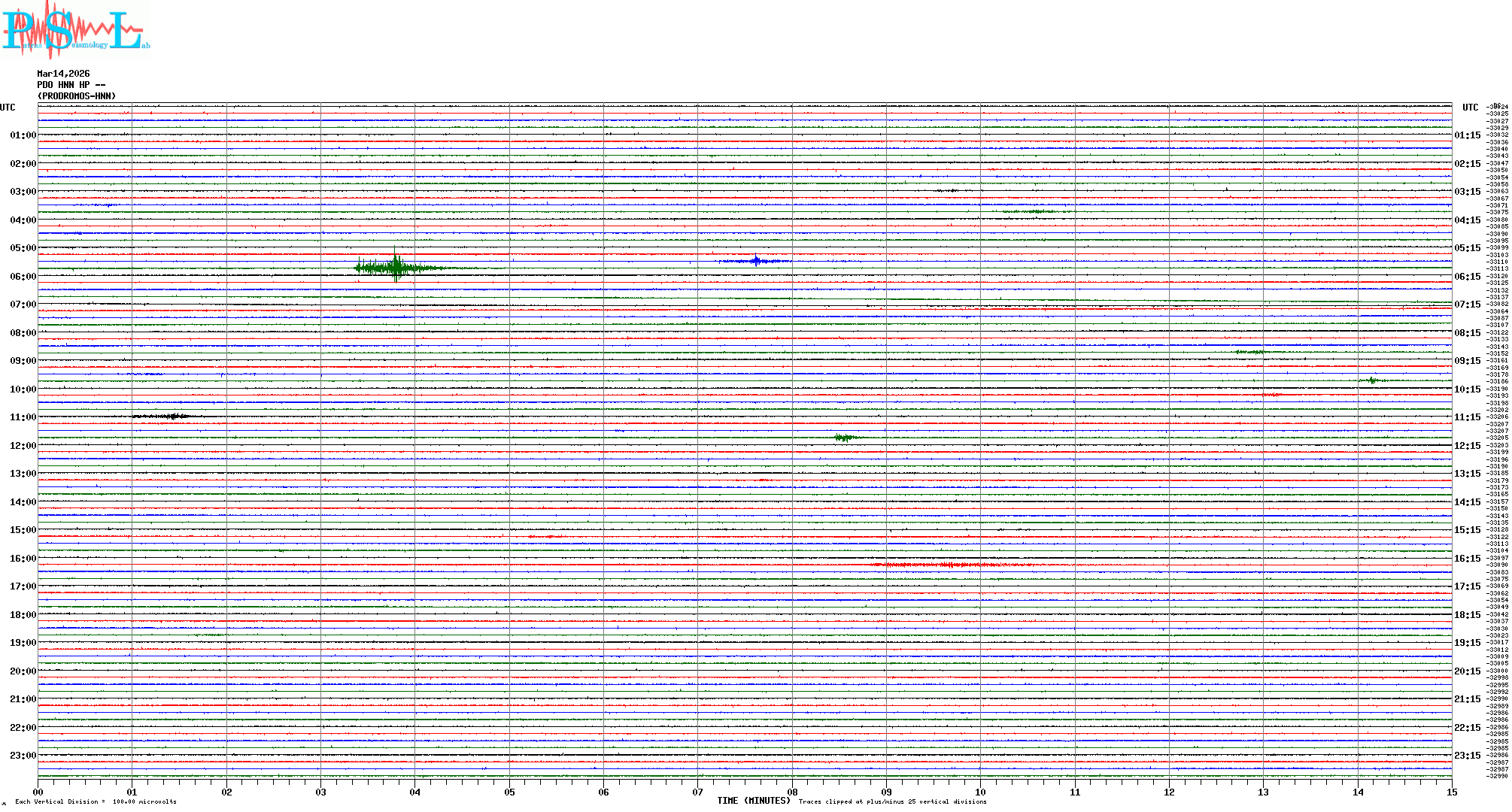
Task: Click the 04 minute tick label on bottom axis
Action: tap(415, 792)
